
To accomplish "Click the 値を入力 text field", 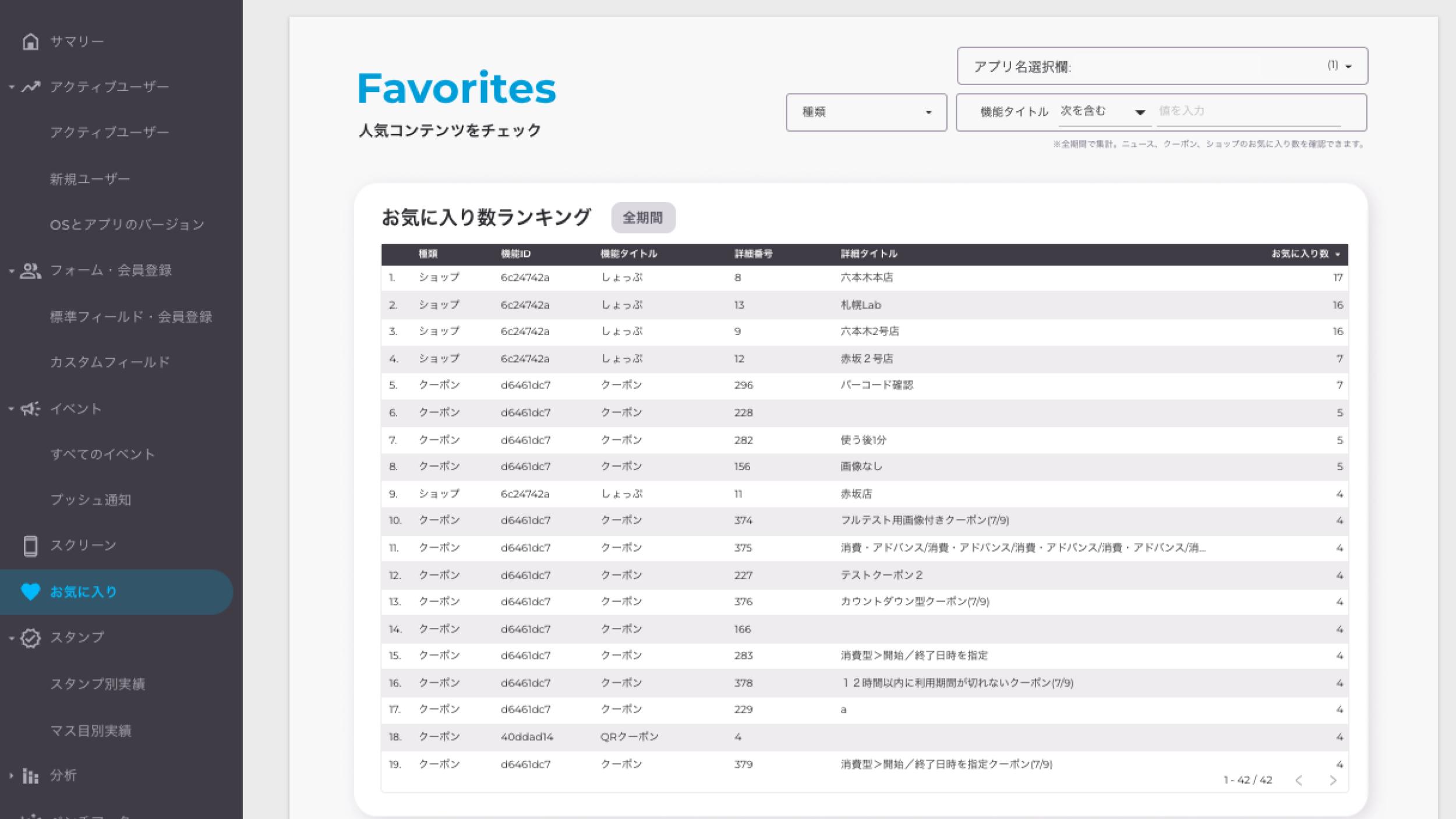I will 1249,111.
